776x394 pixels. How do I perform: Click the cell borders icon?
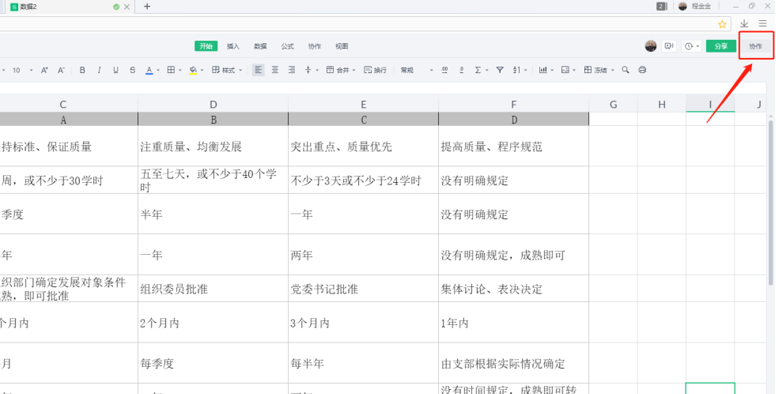171,70
